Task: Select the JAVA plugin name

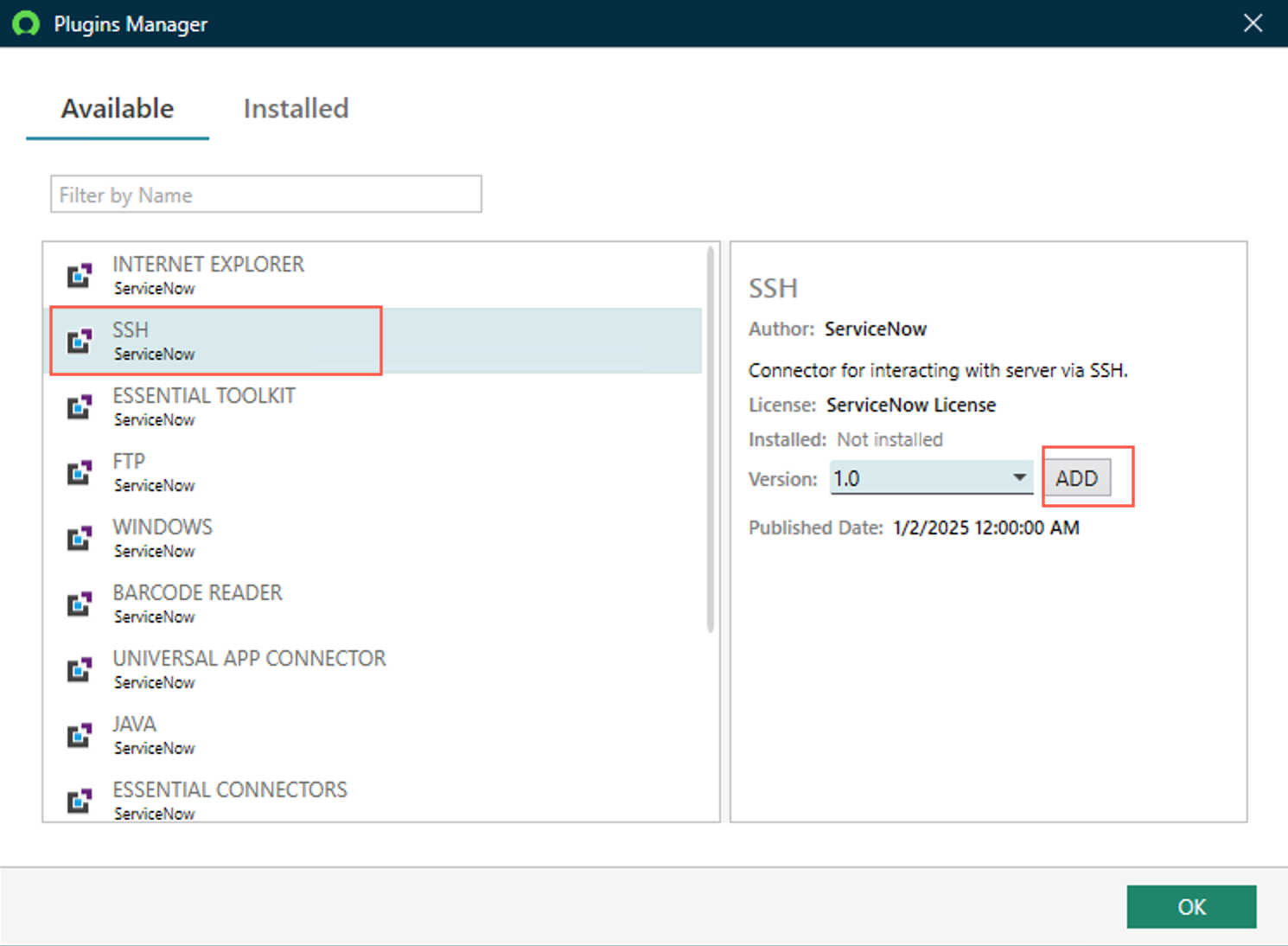Action: [134, 724]
